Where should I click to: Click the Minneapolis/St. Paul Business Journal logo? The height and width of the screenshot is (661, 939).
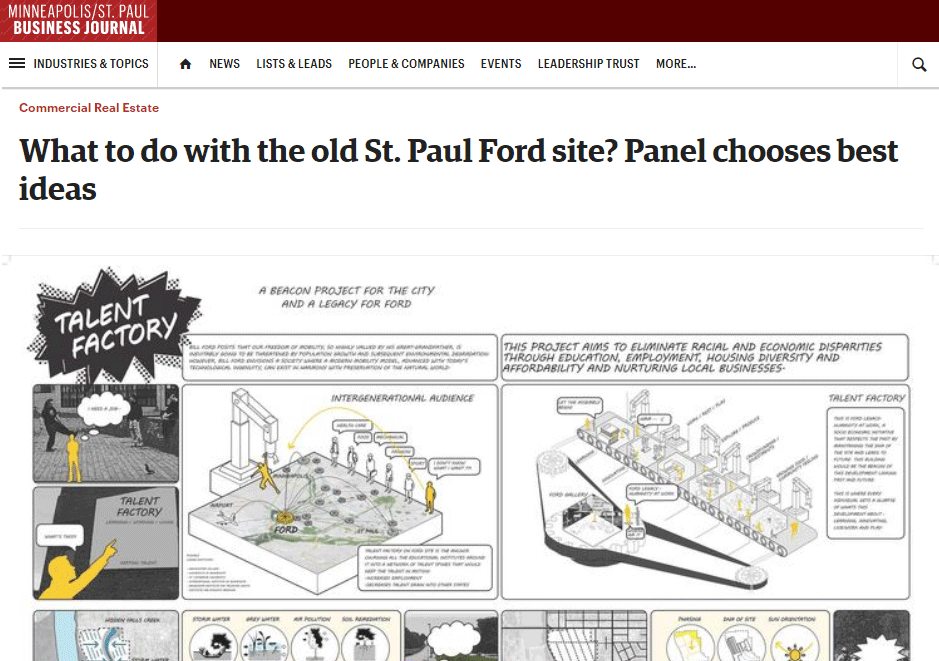pos(78,20)
